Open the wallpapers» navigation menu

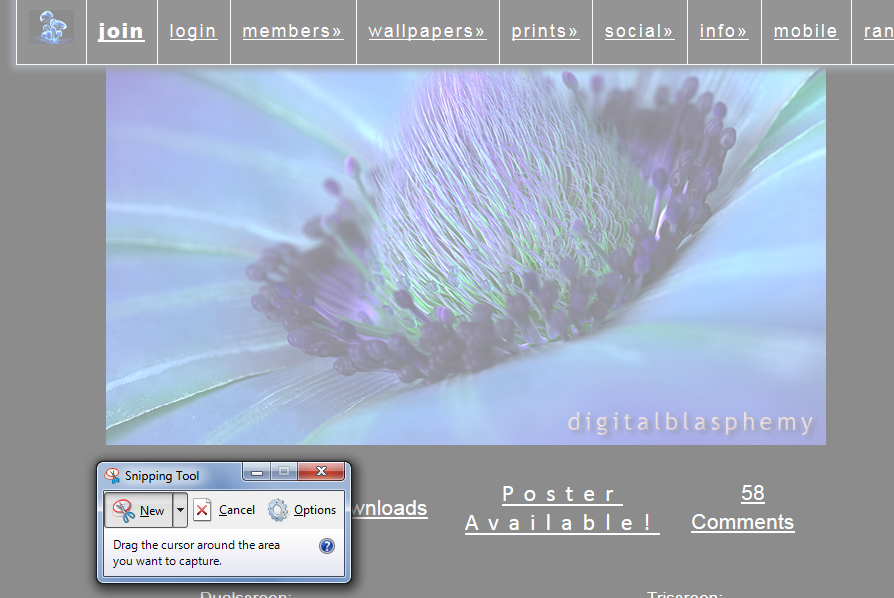[427, 31]
